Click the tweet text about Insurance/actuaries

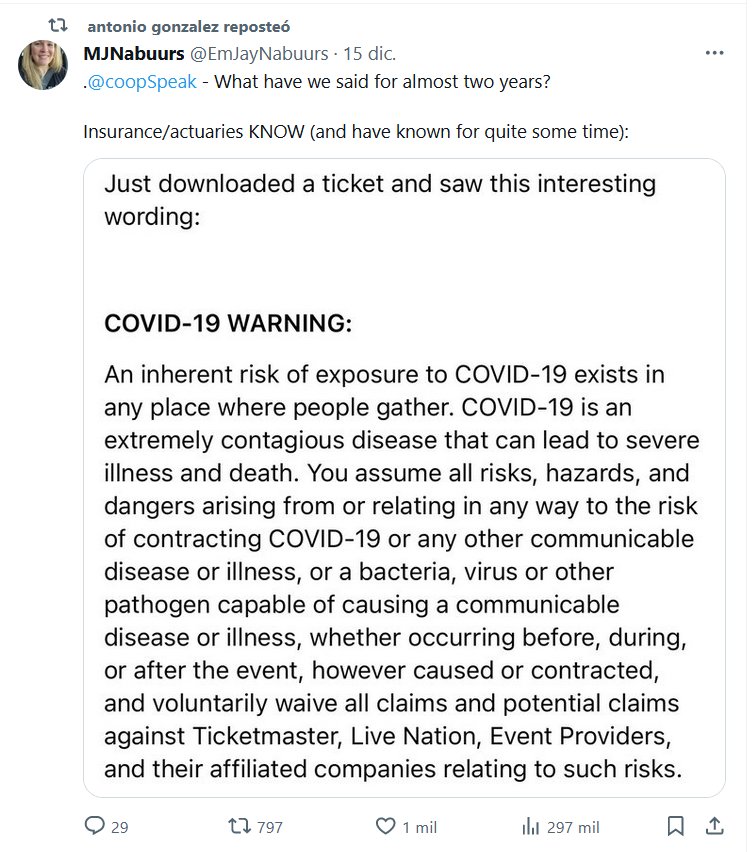(356, 132)
